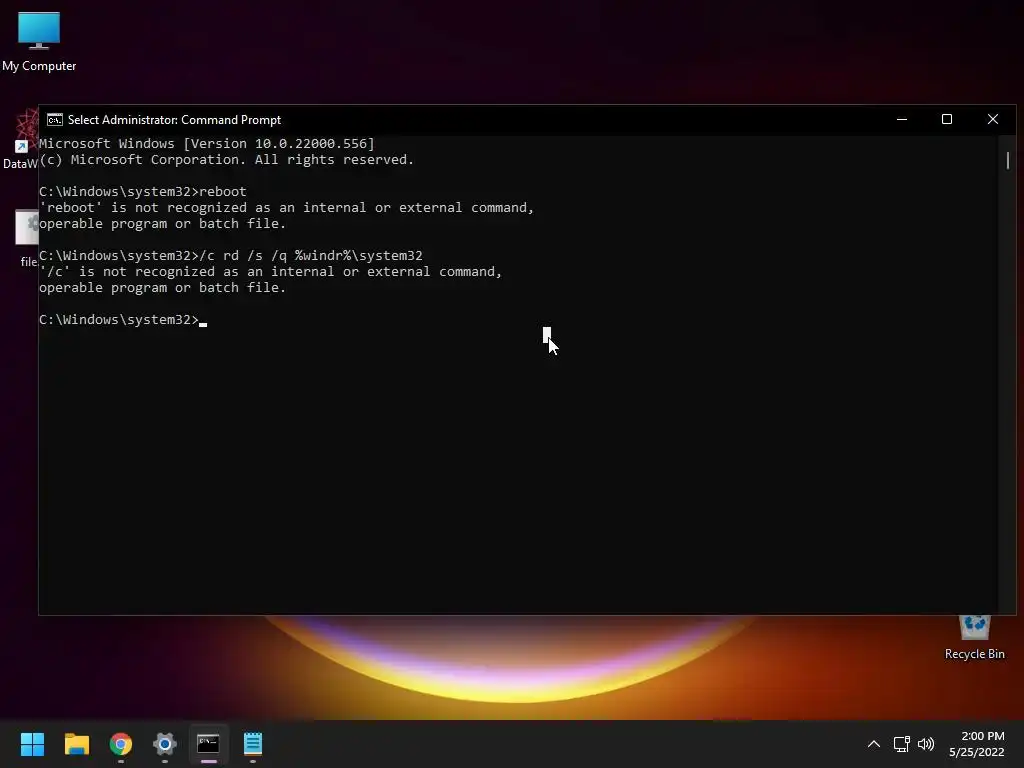Close the Command Prompt window
This screenshot has width=1024, height=768.
pyautogui.click(x=993, y=120)
